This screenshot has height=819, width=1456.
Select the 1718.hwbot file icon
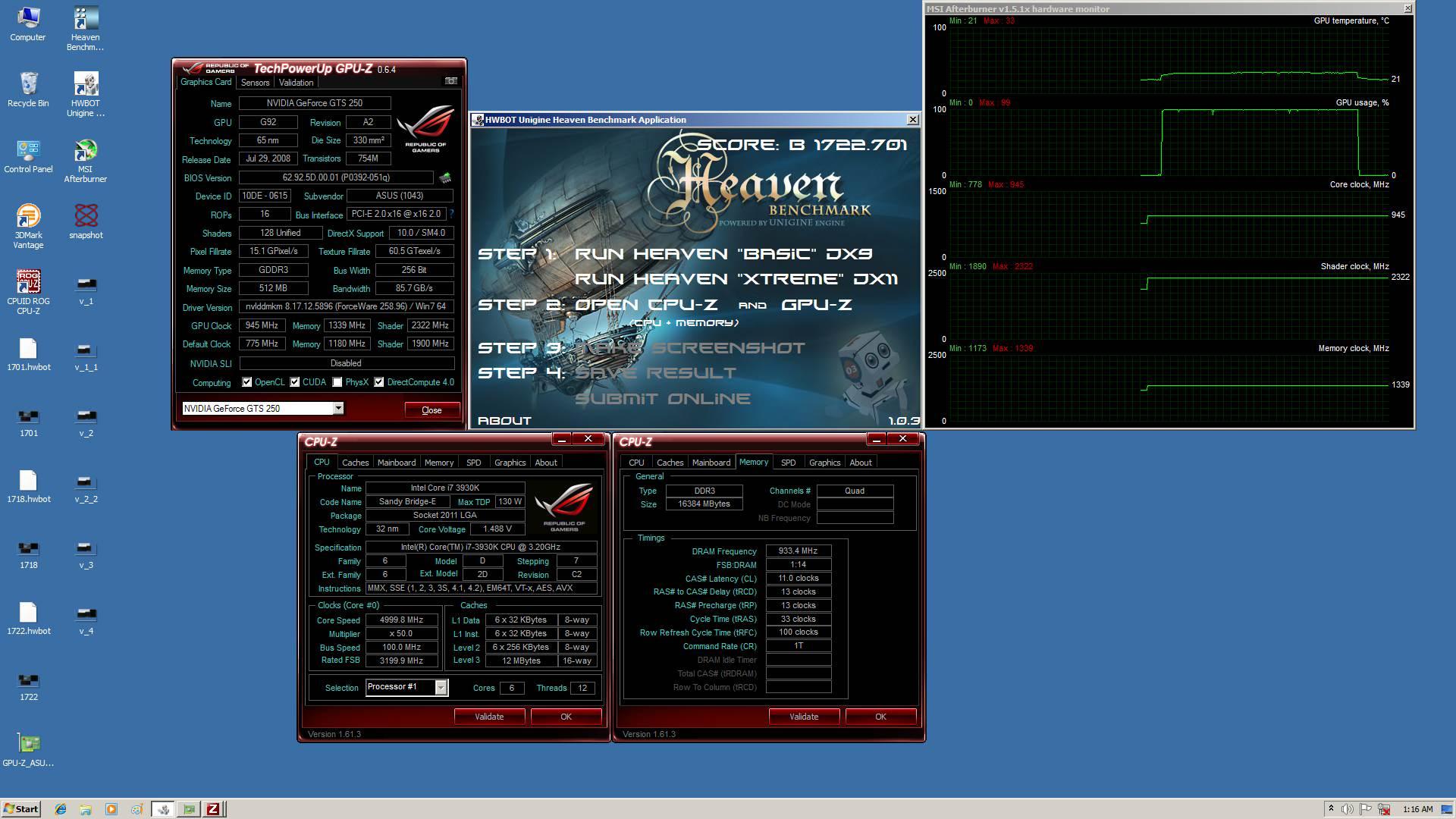[28, 486]
